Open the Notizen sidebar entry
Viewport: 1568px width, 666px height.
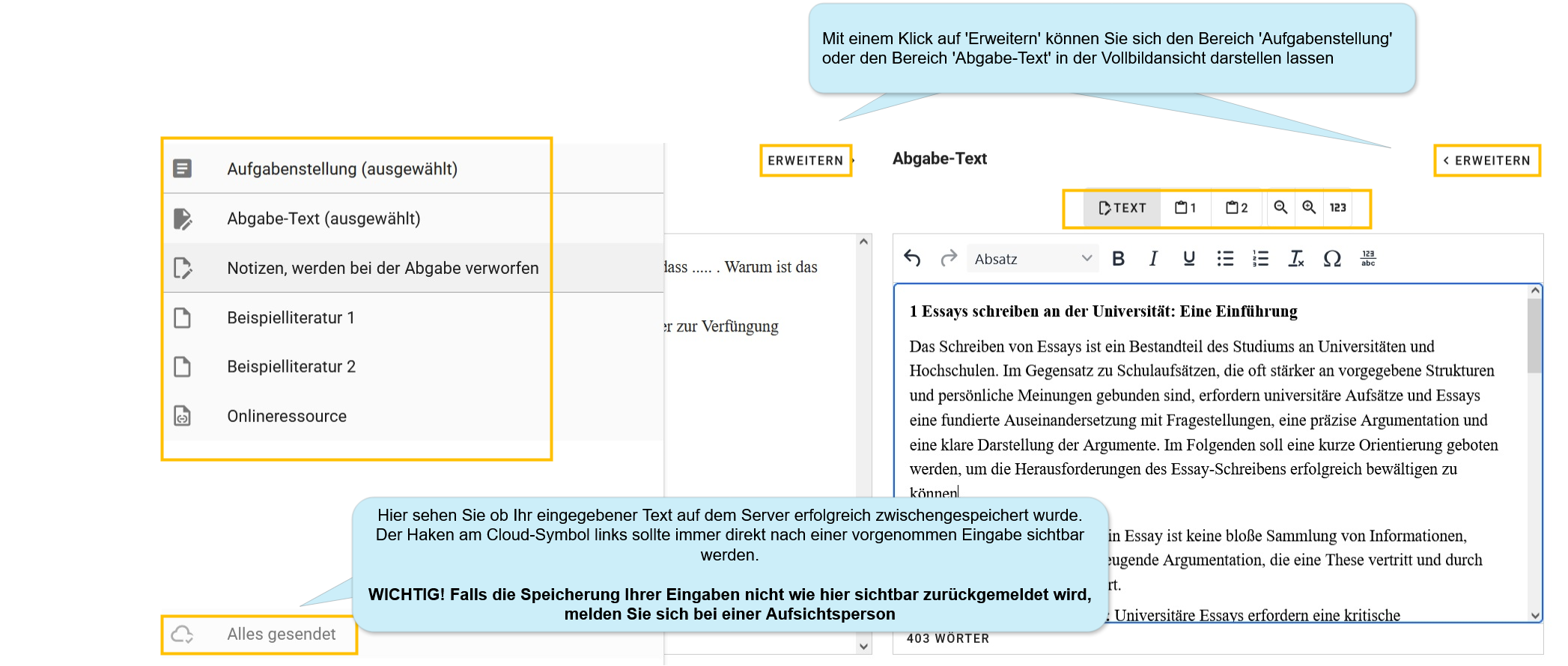(413, 268)
